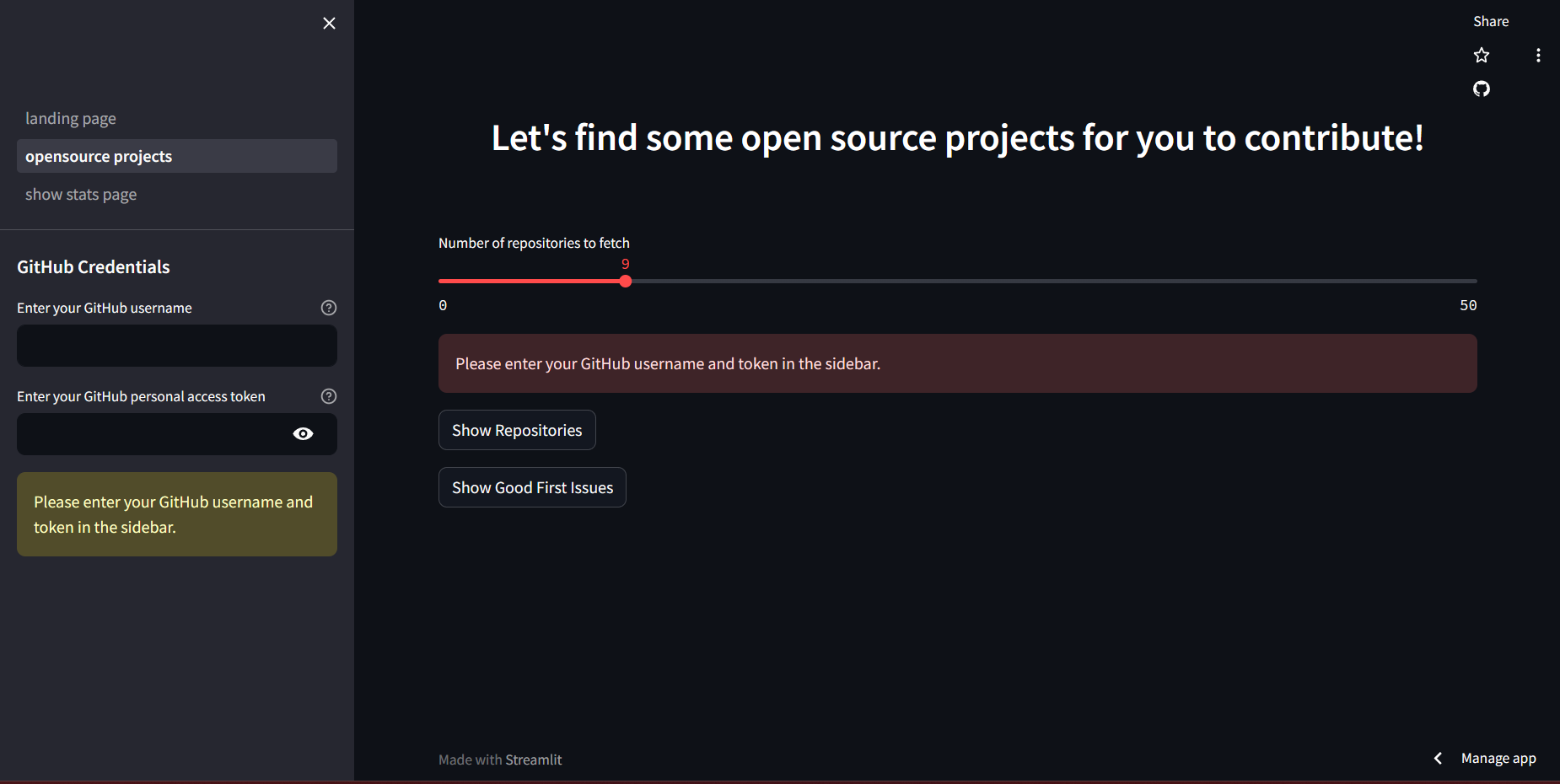The height and width of the screenshot is (784, 1560).
Task: Click the help icon beside GitHub username field
Action: [328, 308]
